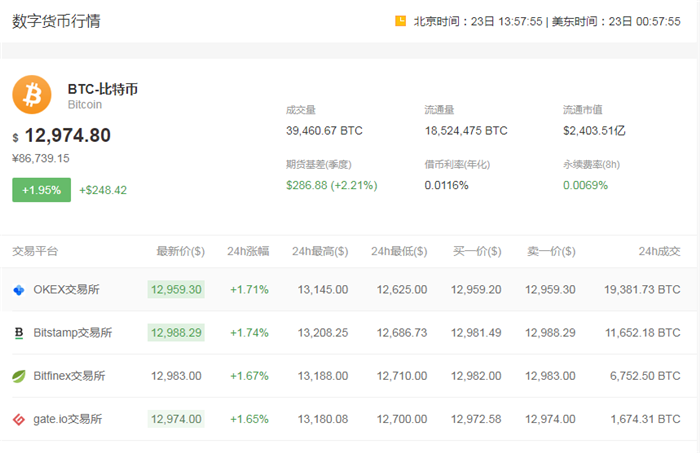Click the Bitfinex green leaf icon

[19, 376]
